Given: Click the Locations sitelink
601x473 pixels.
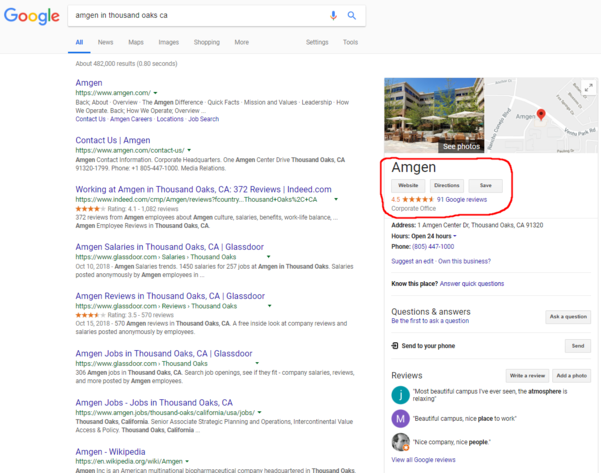Looking at the screenshot, I should coord(170,119).
